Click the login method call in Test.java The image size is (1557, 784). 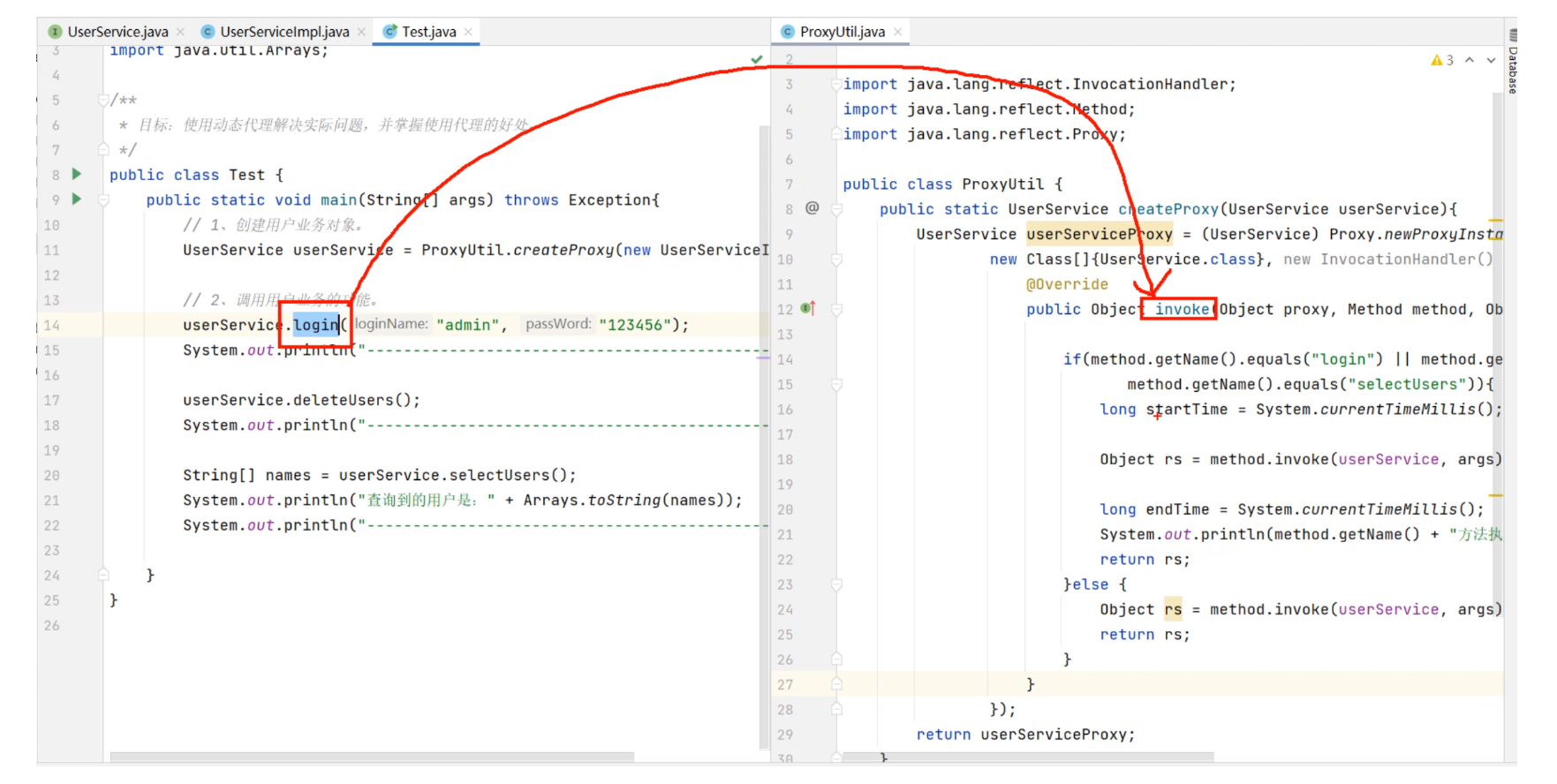click(x=316, y=325)
